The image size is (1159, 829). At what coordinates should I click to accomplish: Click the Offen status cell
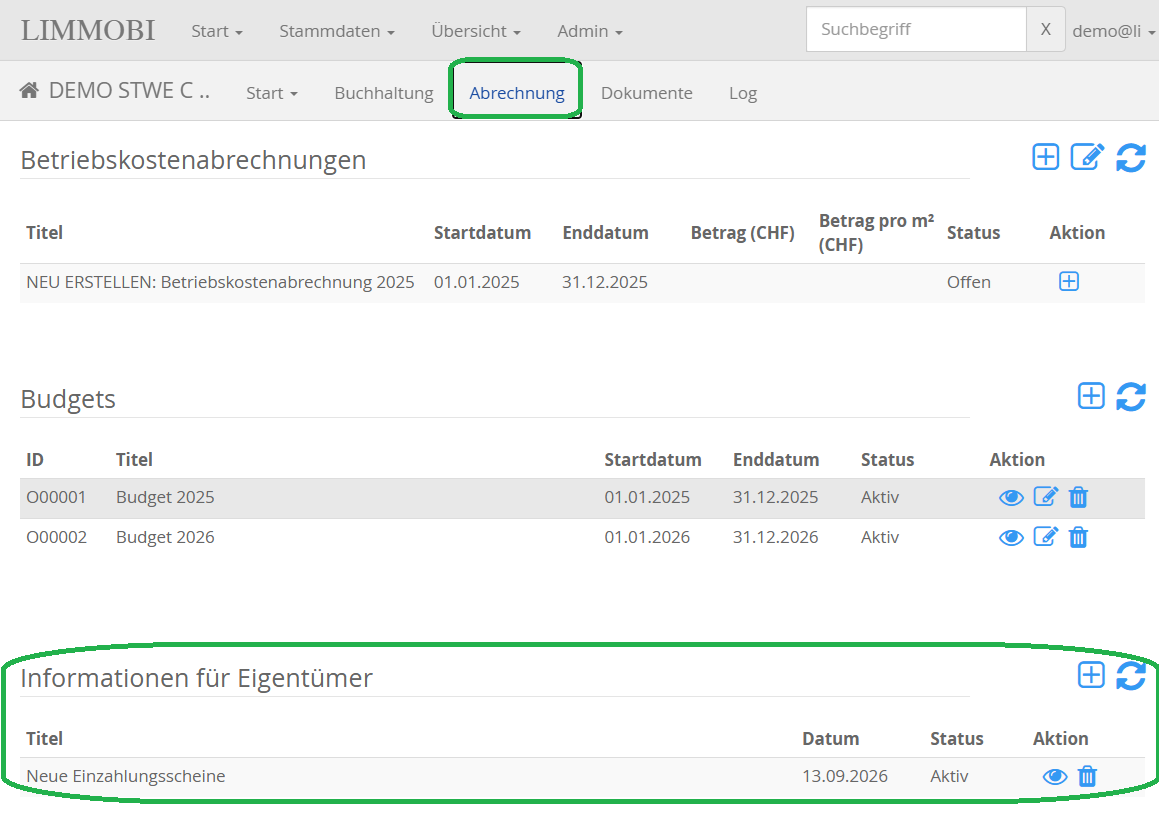[968, 282]
